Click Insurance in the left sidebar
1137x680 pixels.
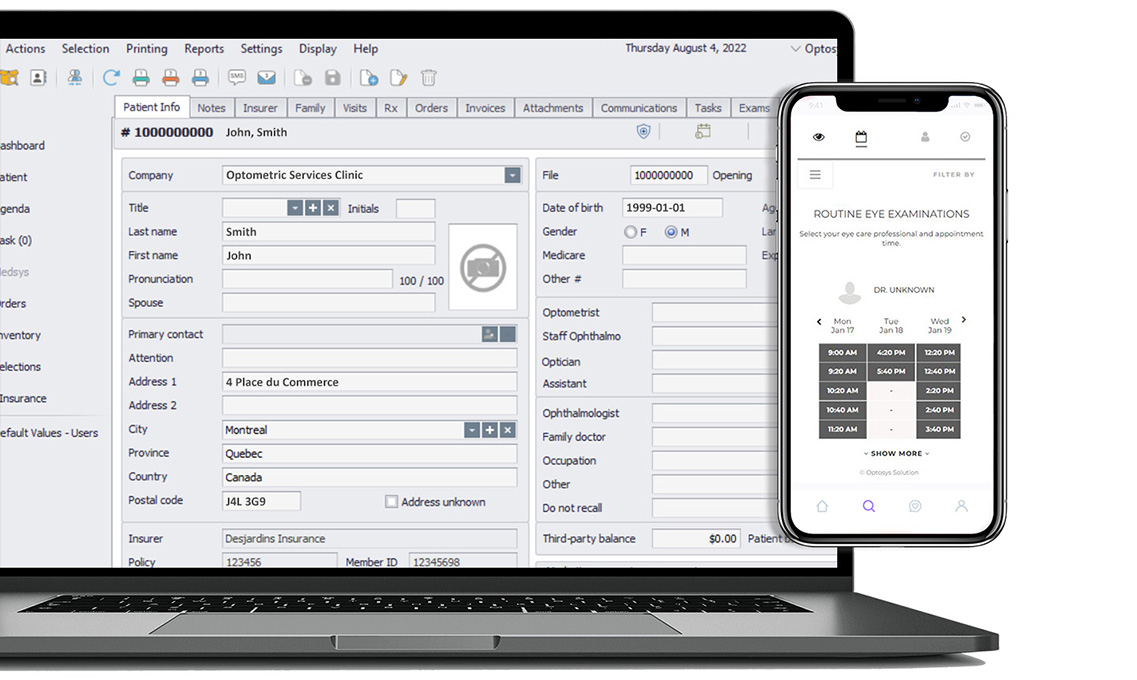pyautogui.click(x=23, y=399)
